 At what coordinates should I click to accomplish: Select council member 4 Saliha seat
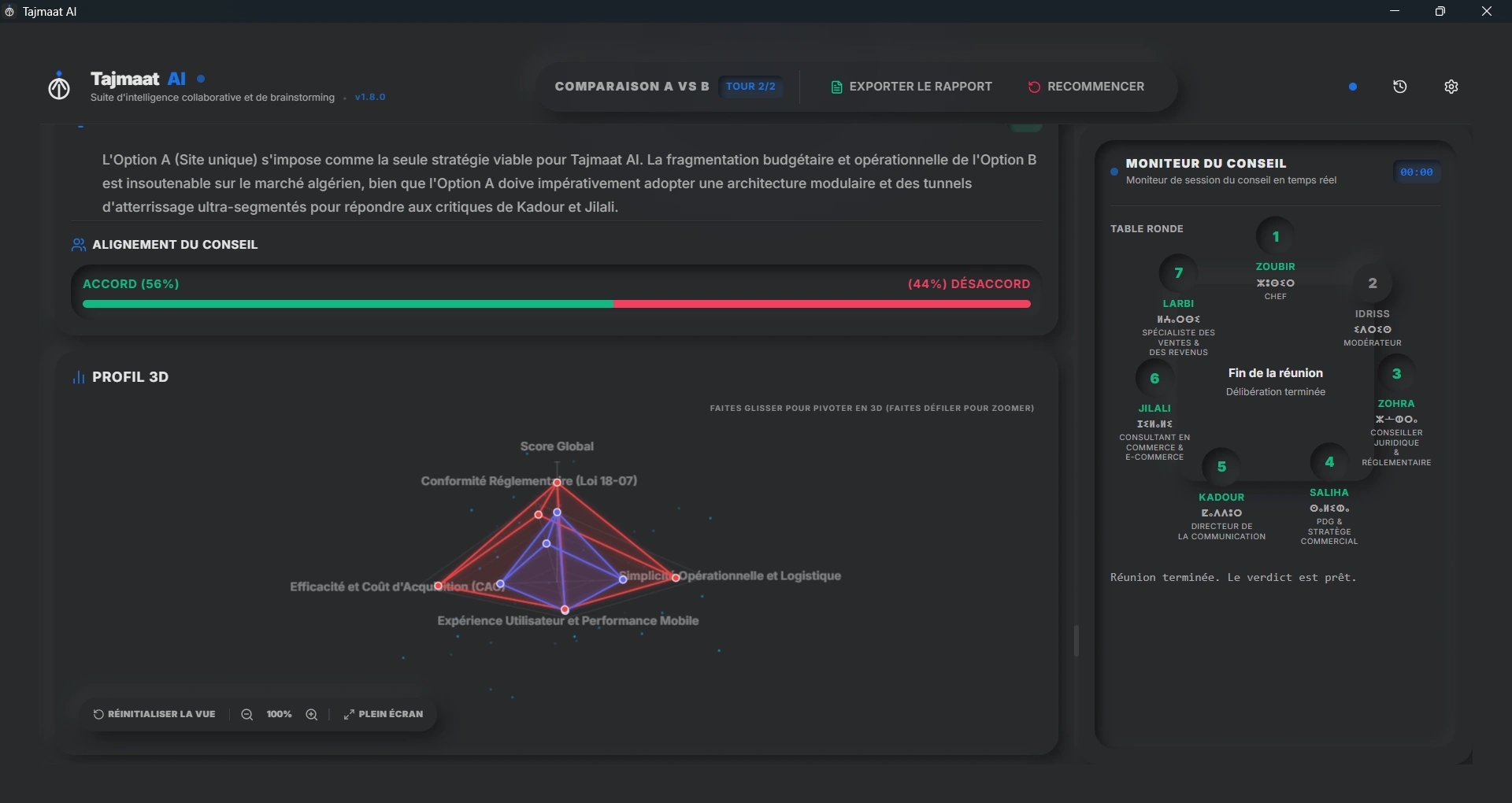click(x=1329, y=462)
